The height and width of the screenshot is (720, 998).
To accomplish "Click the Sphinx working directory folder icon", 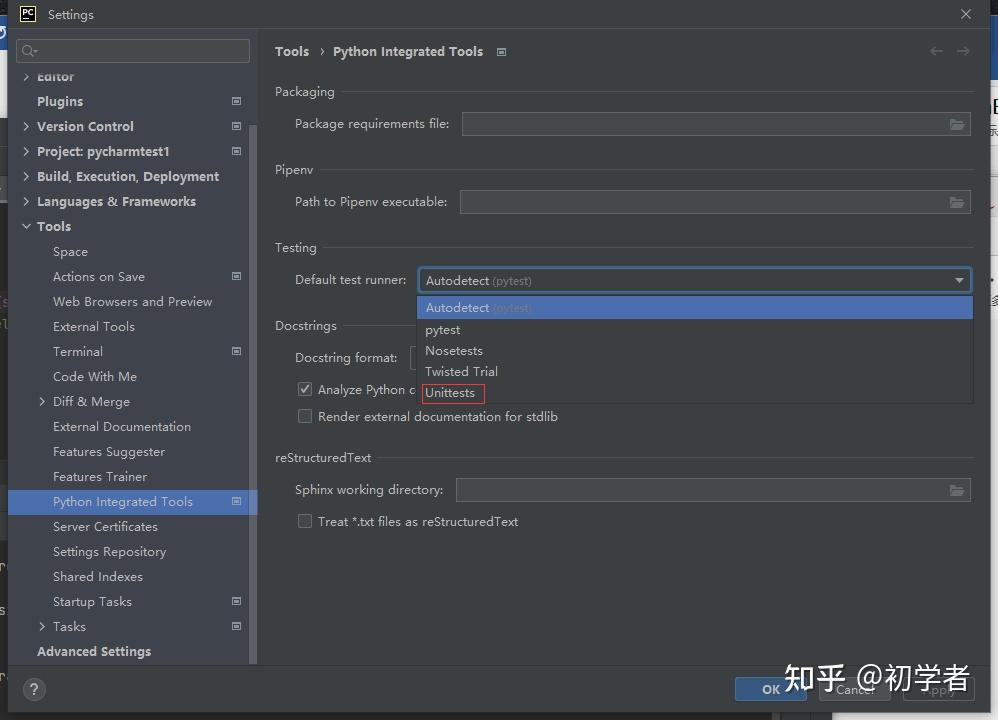I will (957, 490).
